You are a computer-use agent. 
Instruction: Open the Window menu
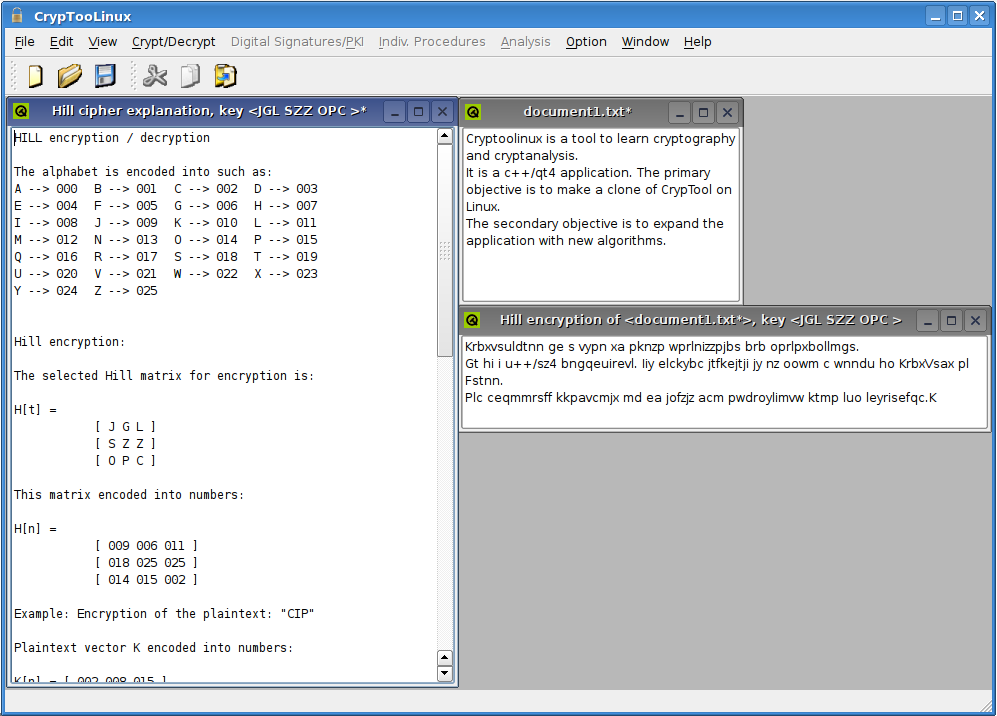[x=645, y=42]
